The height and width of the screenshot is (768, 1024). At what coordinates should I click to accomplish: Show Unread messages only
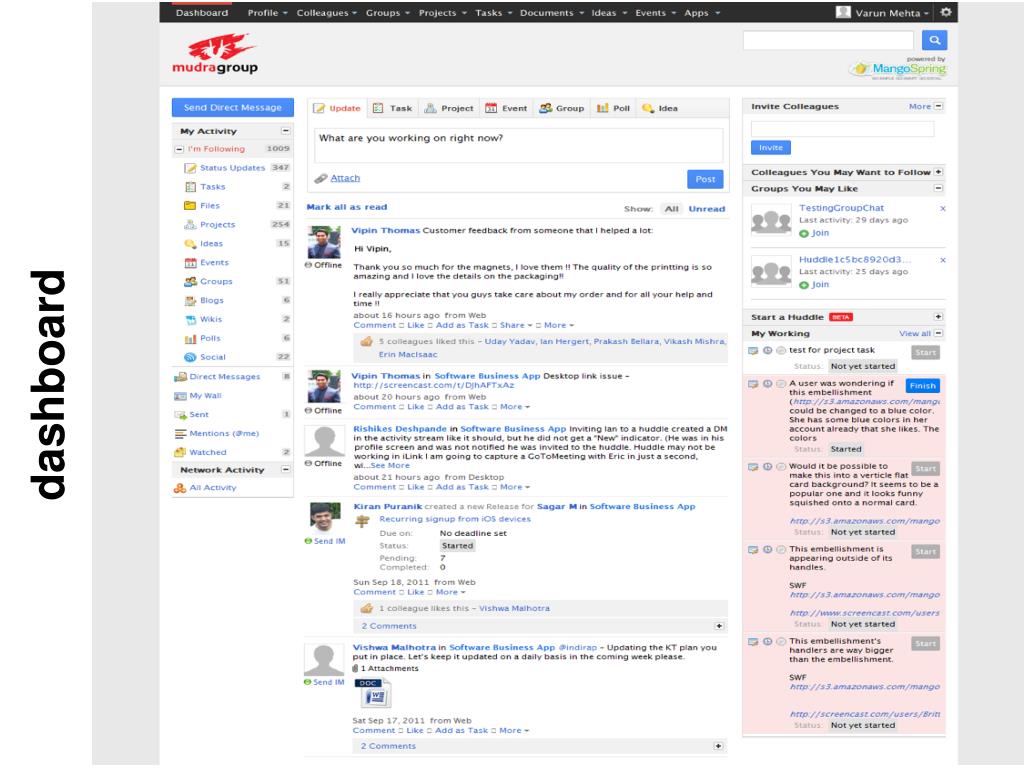point(707,209)
